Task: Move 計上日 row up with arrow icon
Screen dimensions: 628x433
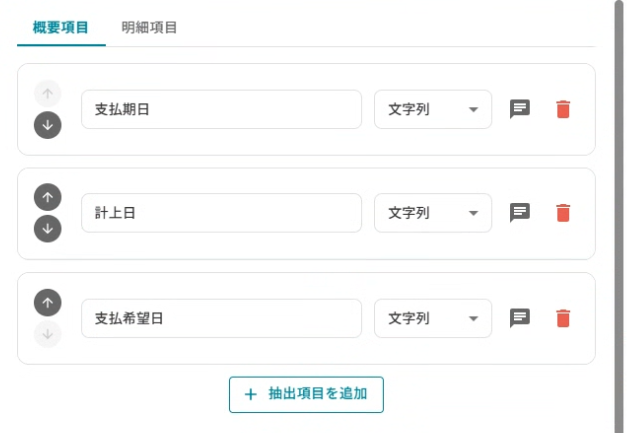Action: [x=48, y=197]
